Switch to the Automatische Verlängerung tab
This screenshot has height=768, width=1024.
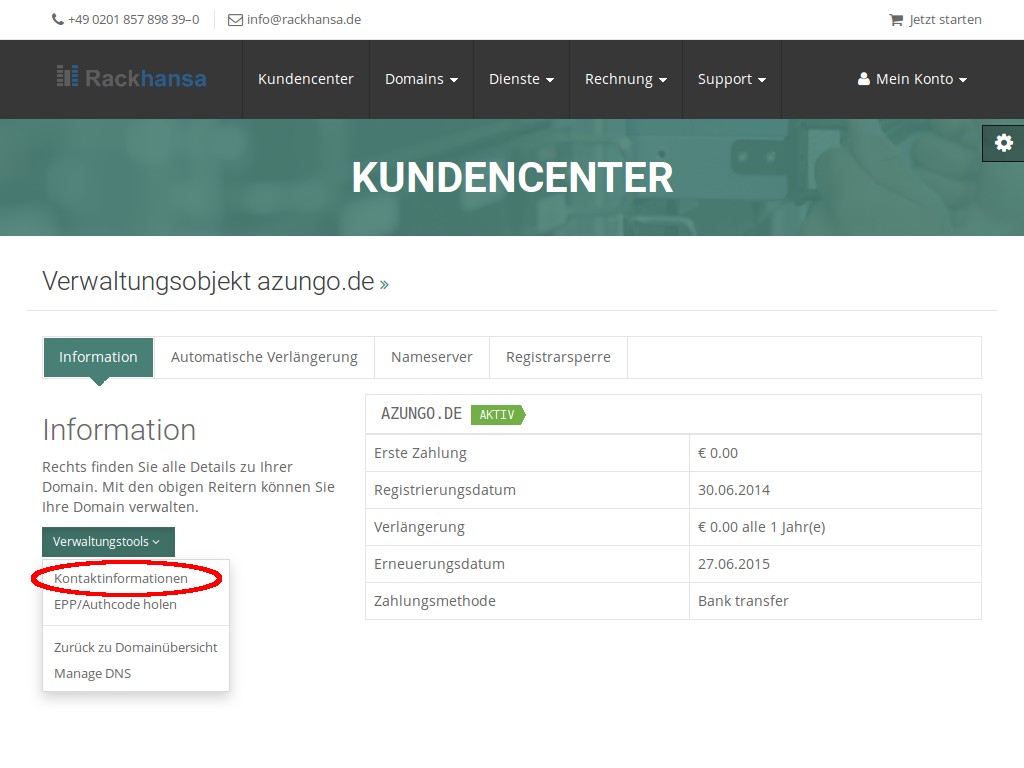264,357
